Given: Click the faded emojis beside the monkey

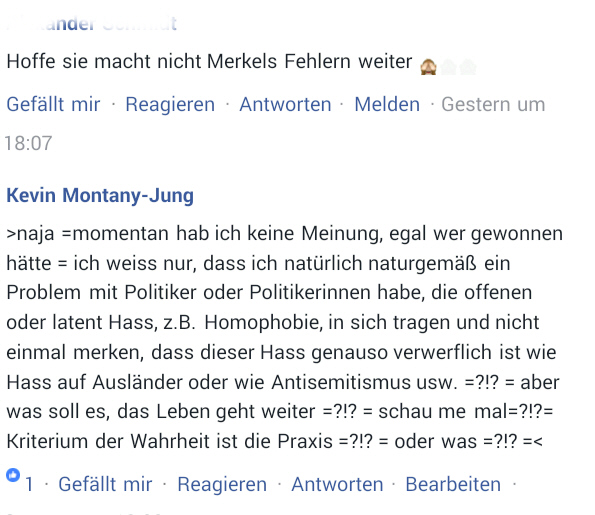Looking at the screenshot, I should (458, 68).
